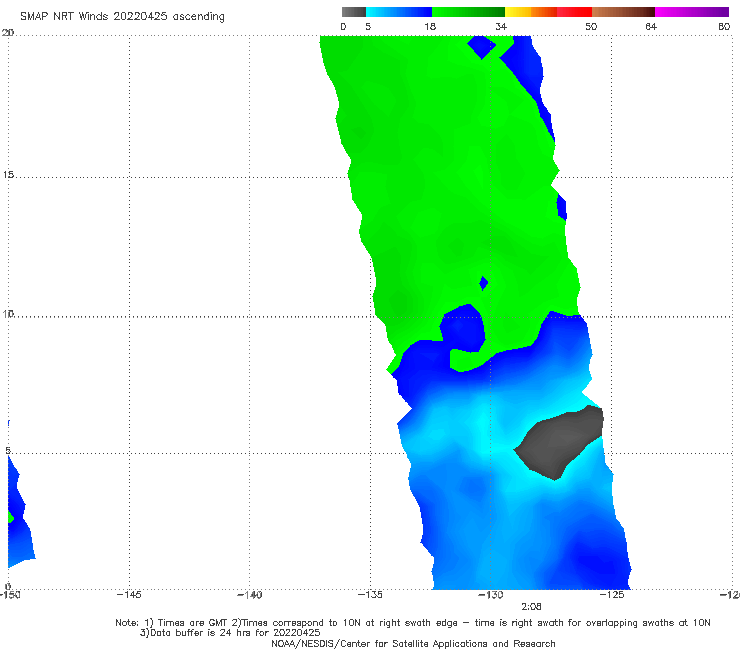Click the swath time label '2:08'
This screenshot has width=740, height=650.
coord(531,607)
